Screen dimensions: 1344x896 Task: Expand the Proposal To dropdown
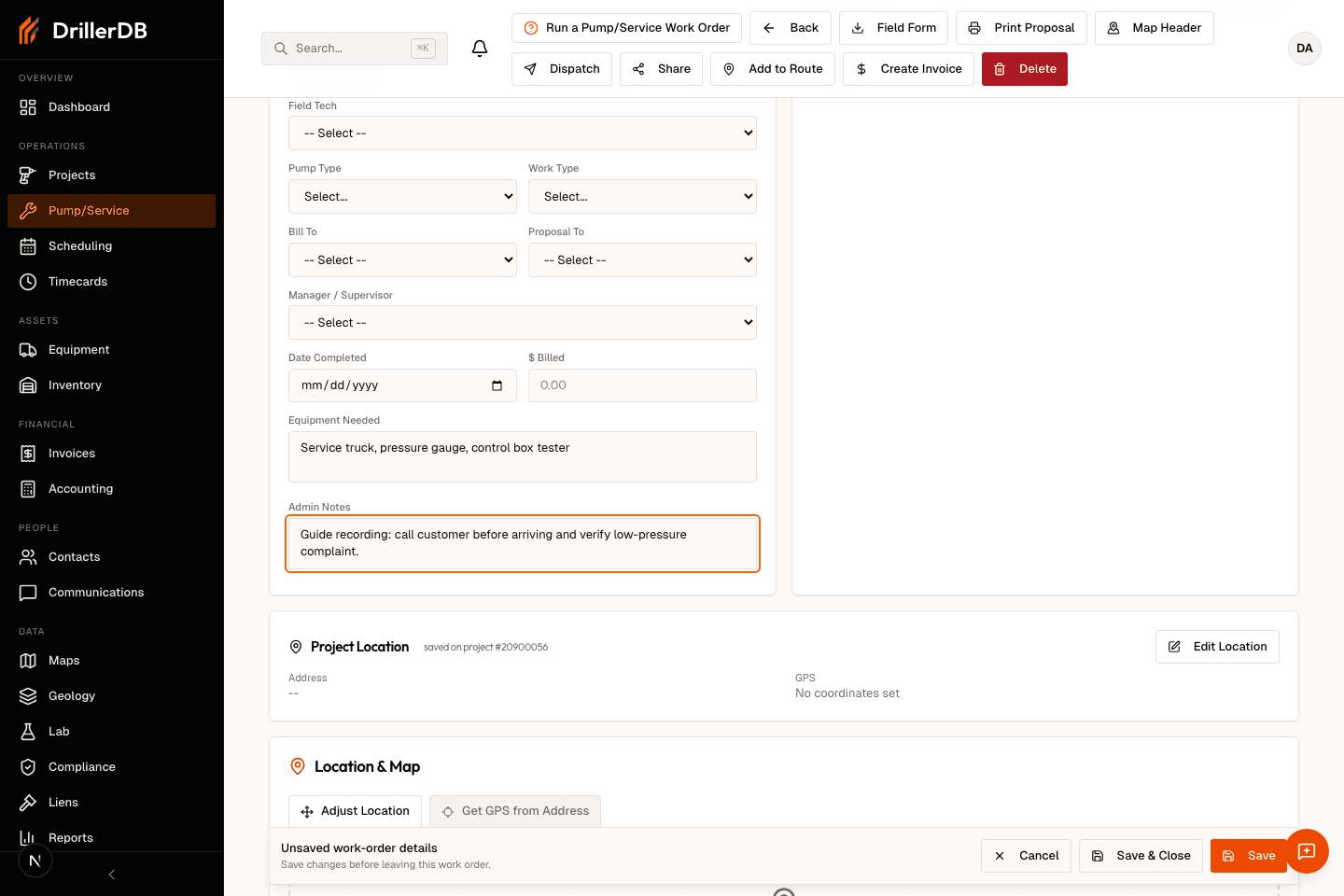point(642,260)
